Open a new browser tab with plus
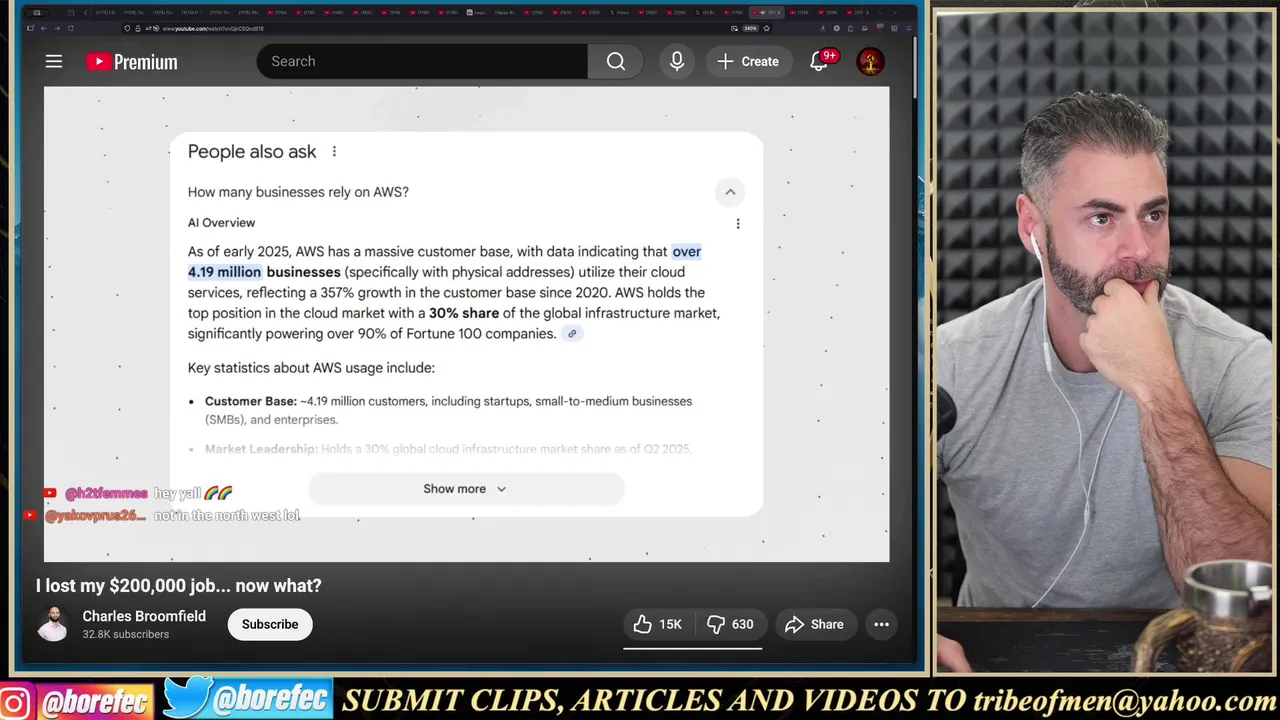Viewport: 1280px width, 720px height. (880, 12)
